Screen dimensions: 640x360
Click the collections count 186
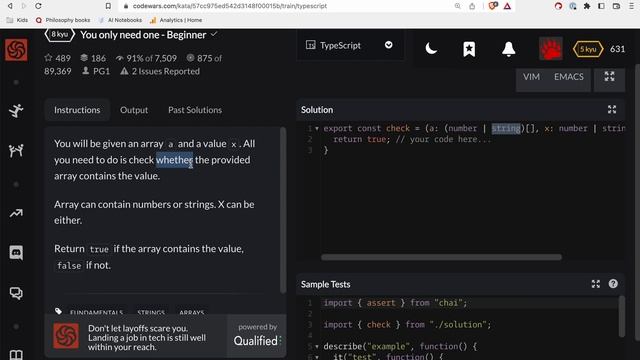93,58
